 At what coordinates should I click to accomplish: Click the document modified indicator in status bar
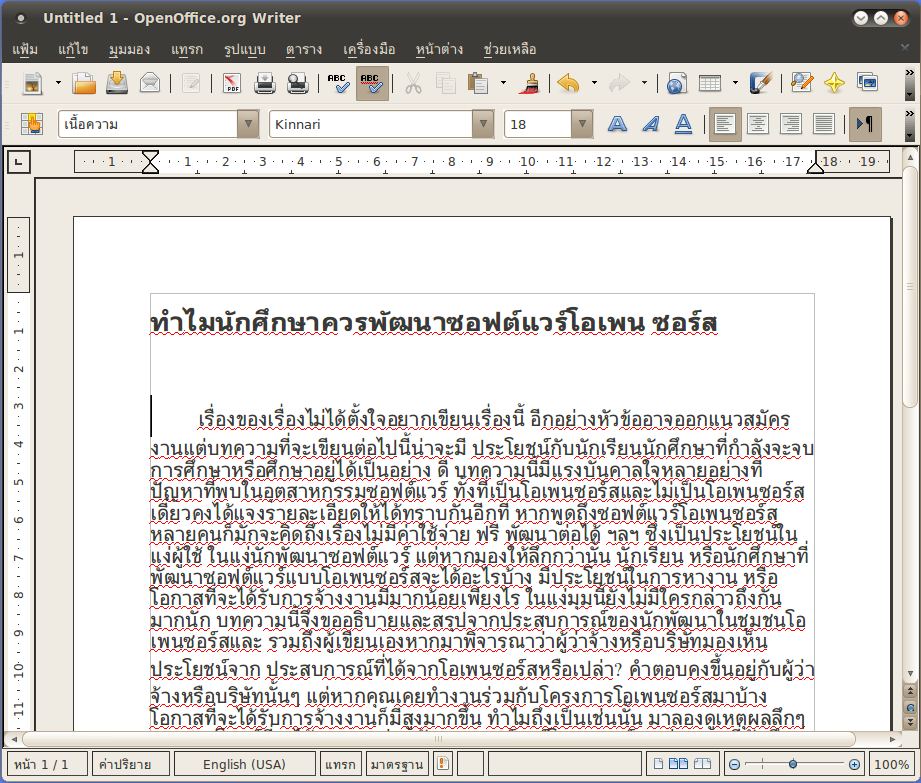(x=443, y=764)
